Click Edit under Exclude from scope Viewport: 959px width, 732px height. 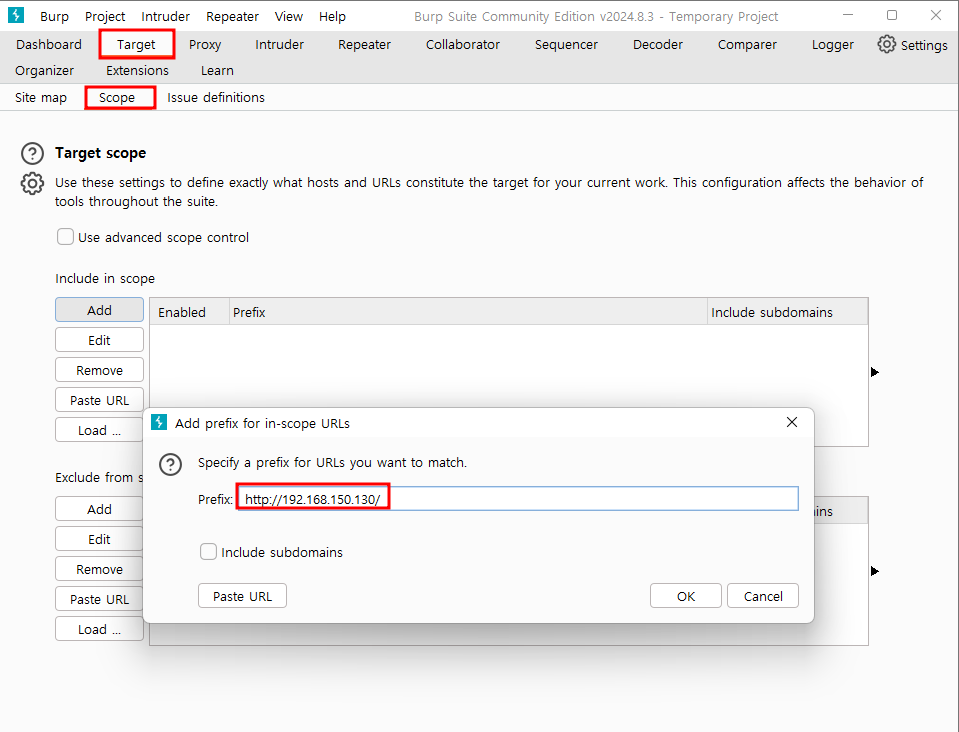100,539
